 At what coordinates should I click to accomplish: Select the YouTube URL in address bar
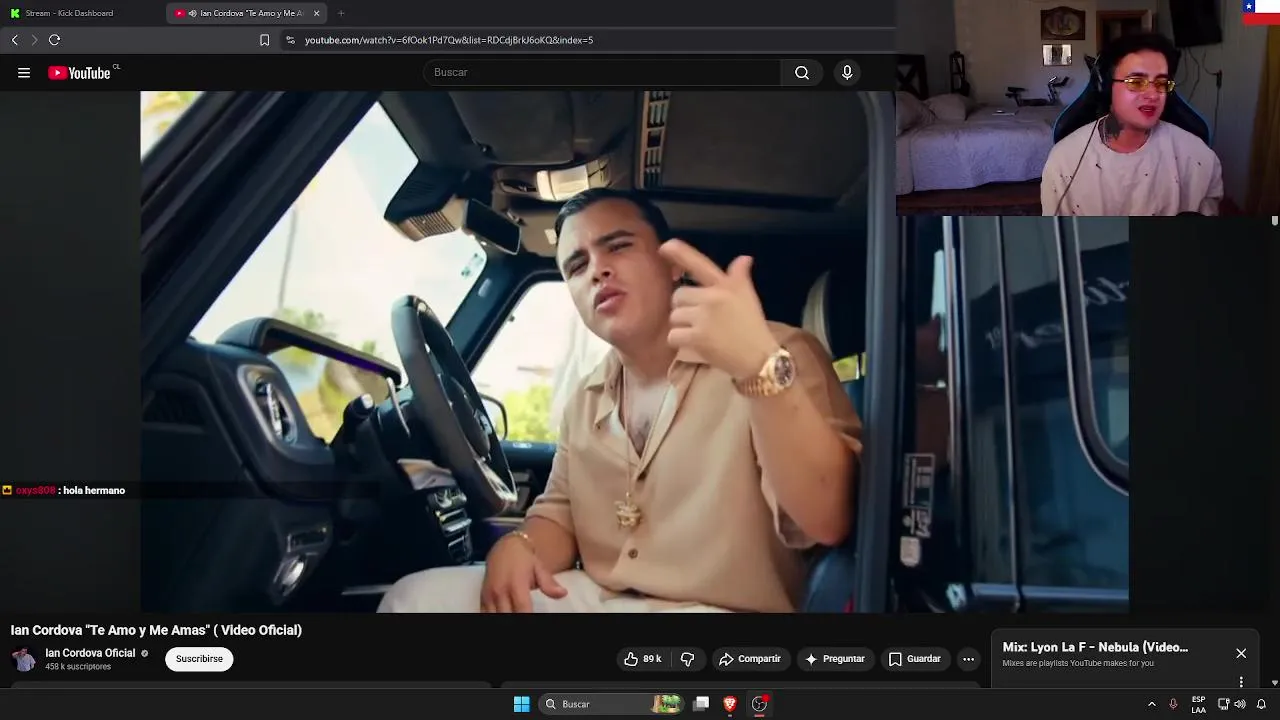point(449,40)
